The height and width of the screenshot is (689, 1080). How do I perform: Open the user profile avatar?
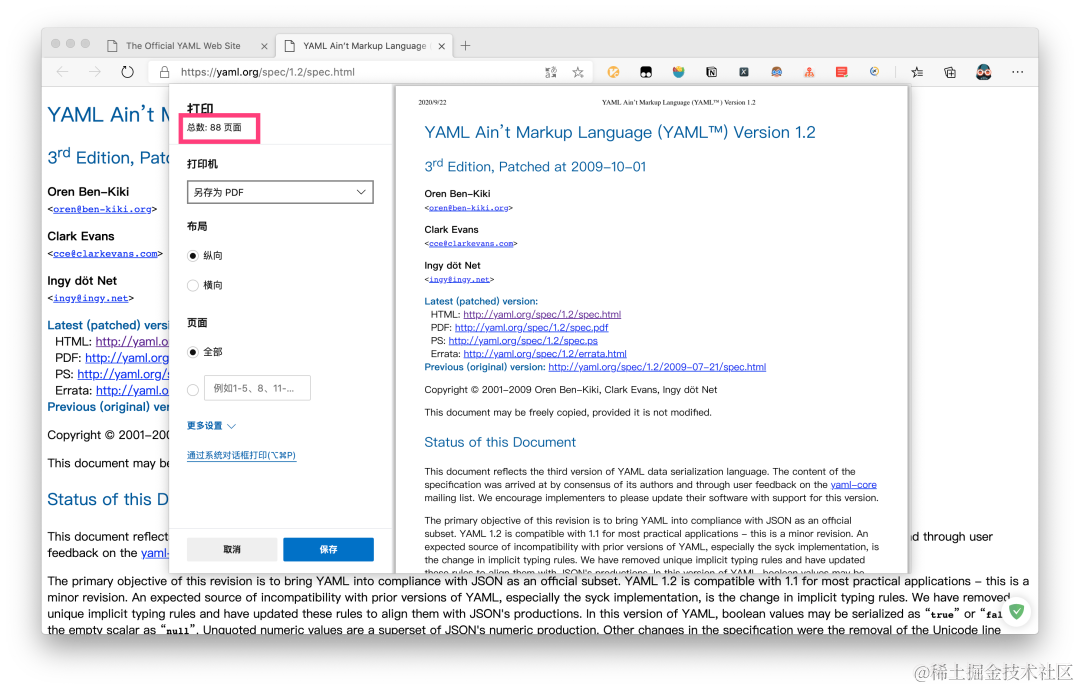pos(984,72)
